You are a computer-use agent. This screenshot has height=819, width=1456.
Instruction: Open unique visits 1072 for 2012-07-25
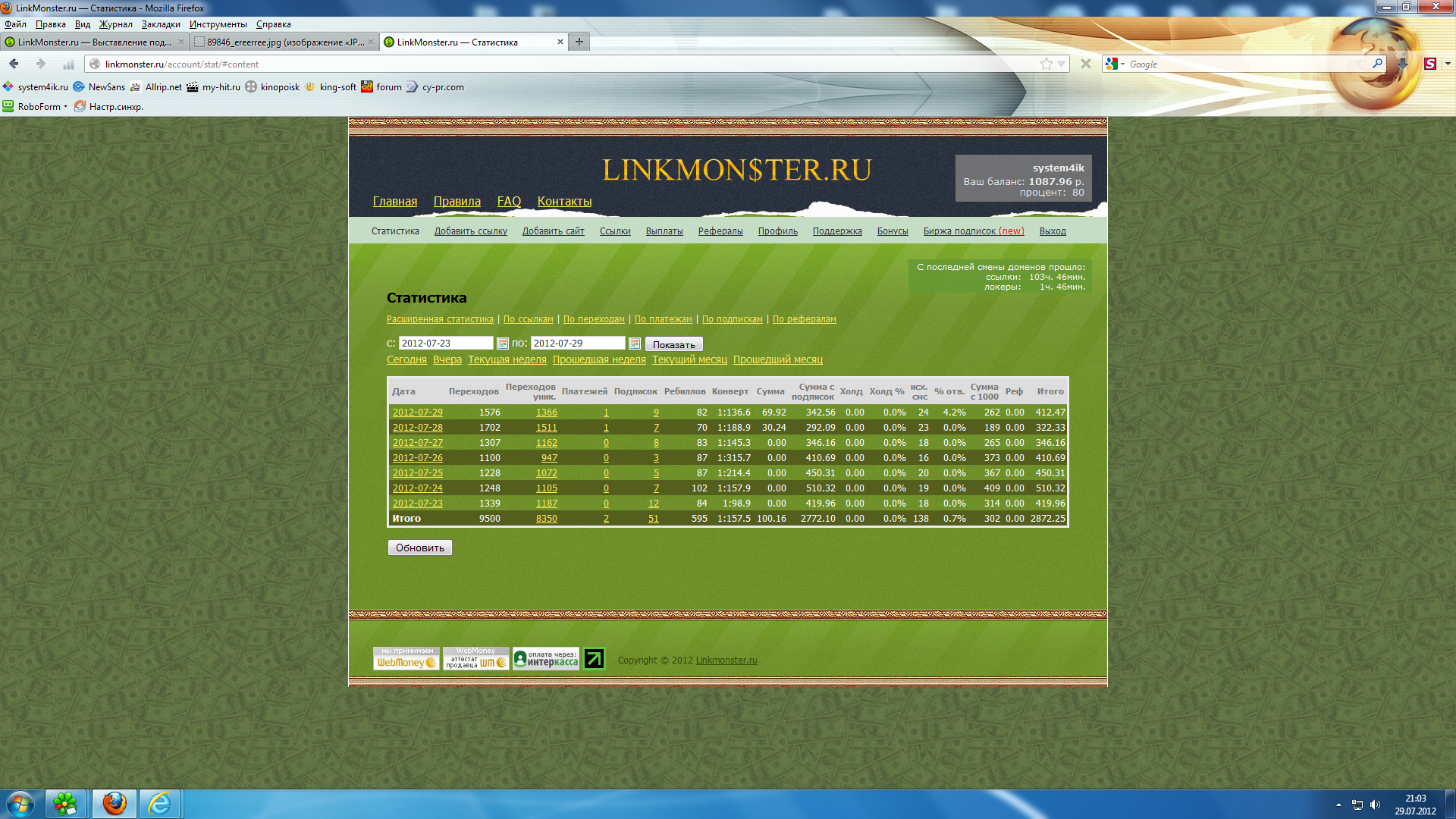[546, 473]
